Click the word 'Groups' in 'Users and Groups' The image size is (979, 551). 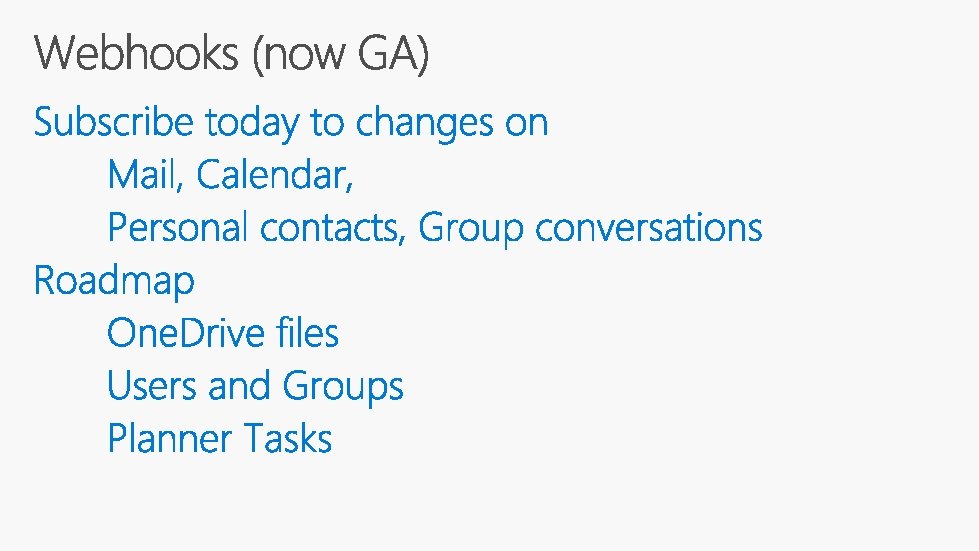[343, 388]
